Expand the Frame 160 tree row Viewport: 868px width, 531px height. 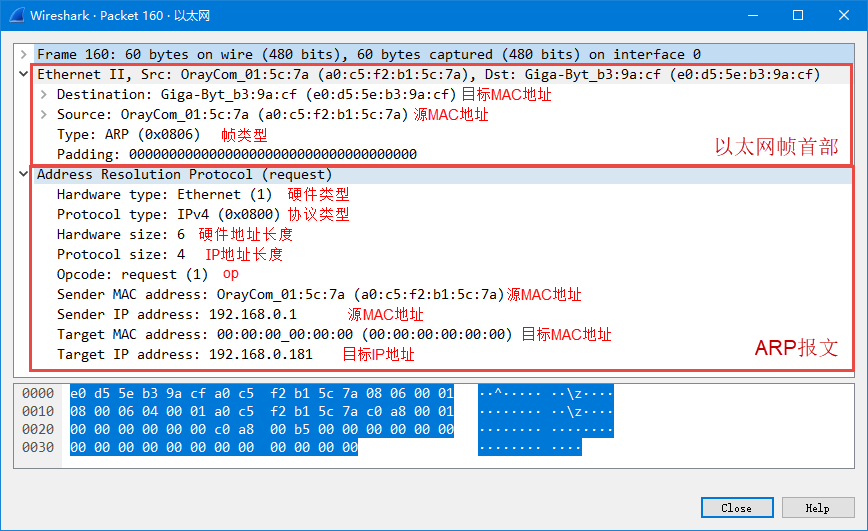coord(23,54)
